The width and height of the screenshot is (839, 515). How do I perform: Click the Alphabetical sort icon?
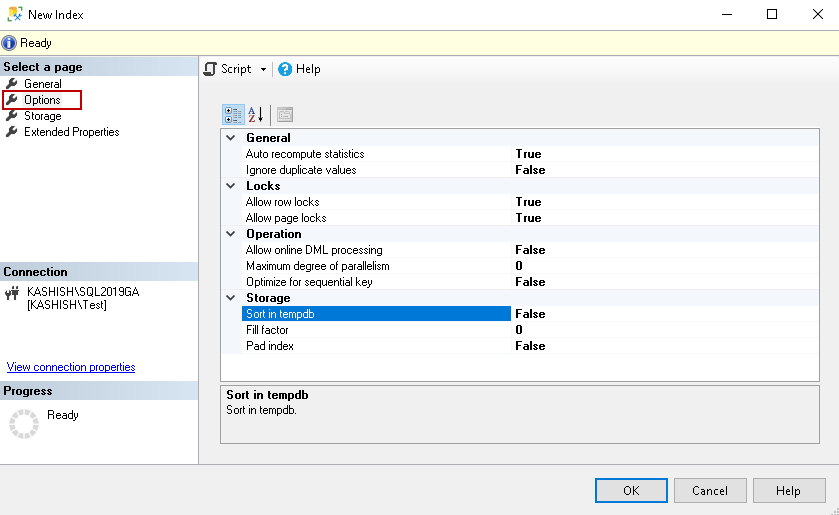(x=256, y=114)
